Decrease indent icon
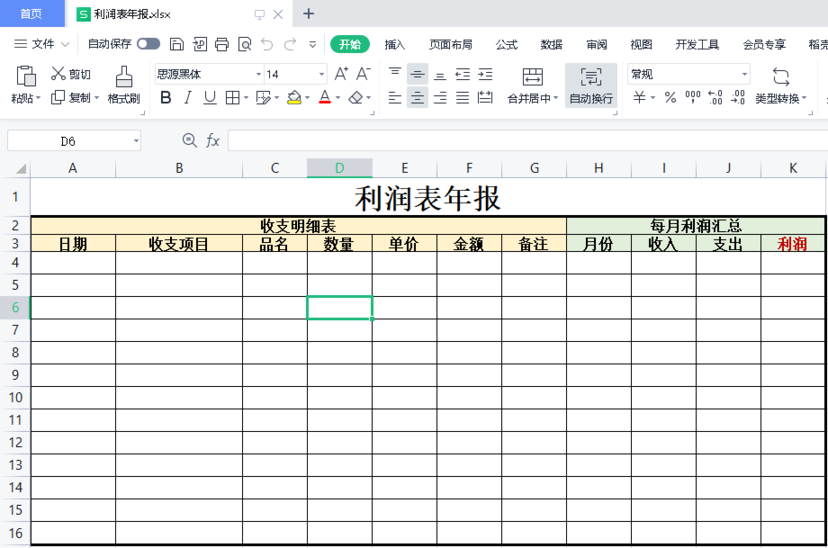 click(463, 74)
